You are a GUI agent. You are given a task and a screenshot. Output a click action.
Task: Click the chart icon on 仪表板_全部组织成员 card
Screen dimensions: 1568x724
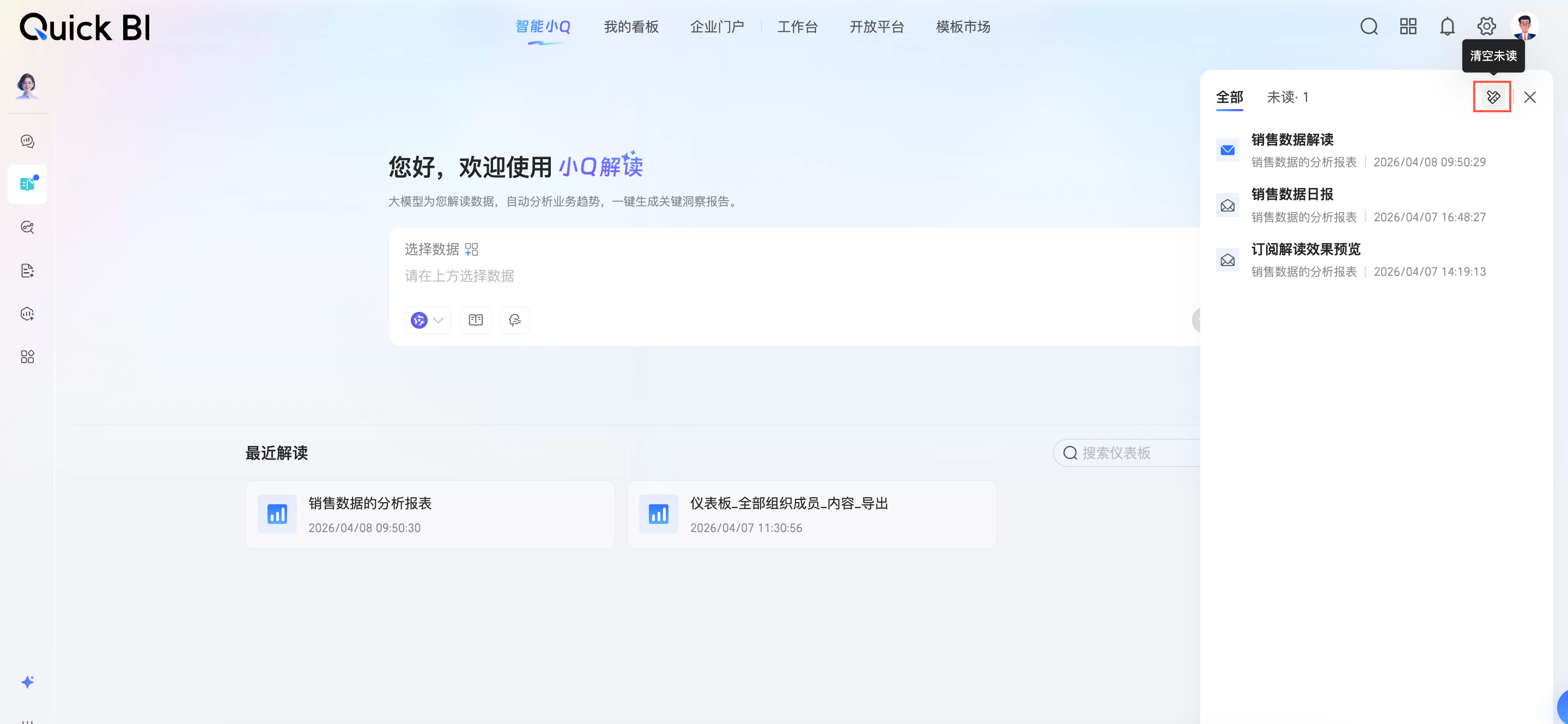659,515
